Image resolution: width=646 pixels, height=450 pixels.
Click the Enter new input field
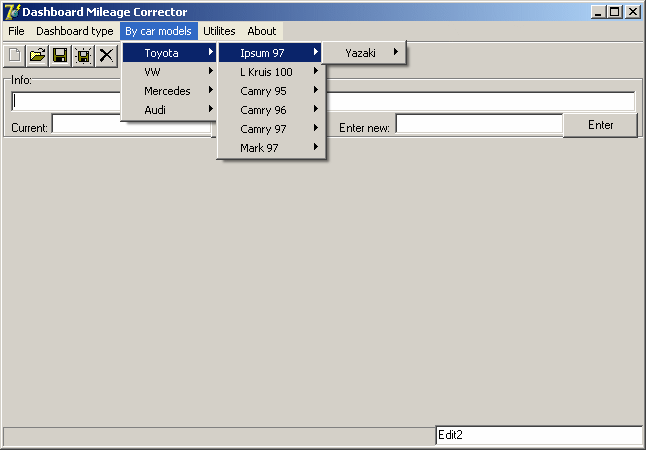tap(479, 124)
